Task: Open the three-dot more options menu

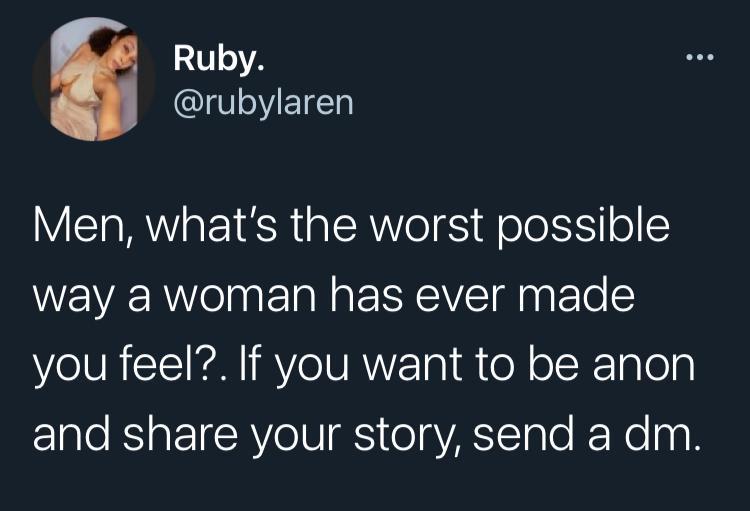Action: 700,57
